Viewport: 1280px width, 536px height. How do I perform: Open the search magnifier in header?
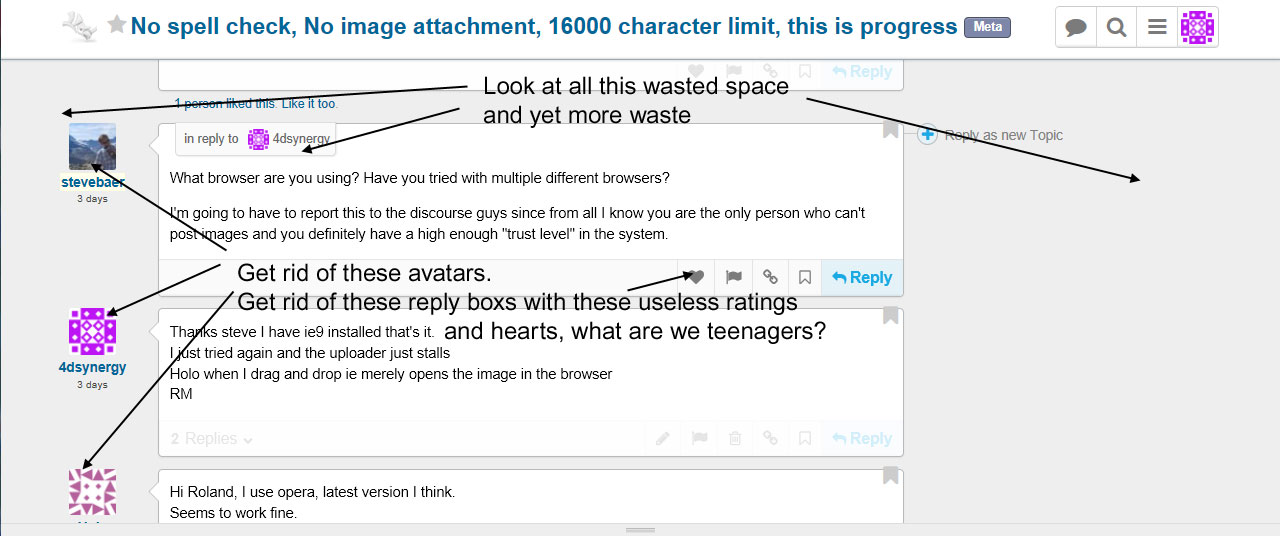tap(1116, 27)
